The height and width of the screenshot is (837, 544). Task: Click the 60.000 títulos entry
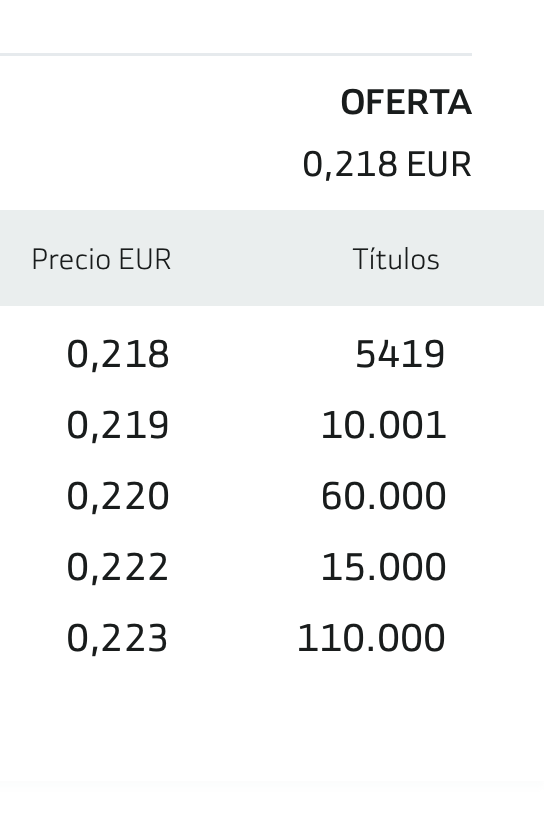point(383,496)
